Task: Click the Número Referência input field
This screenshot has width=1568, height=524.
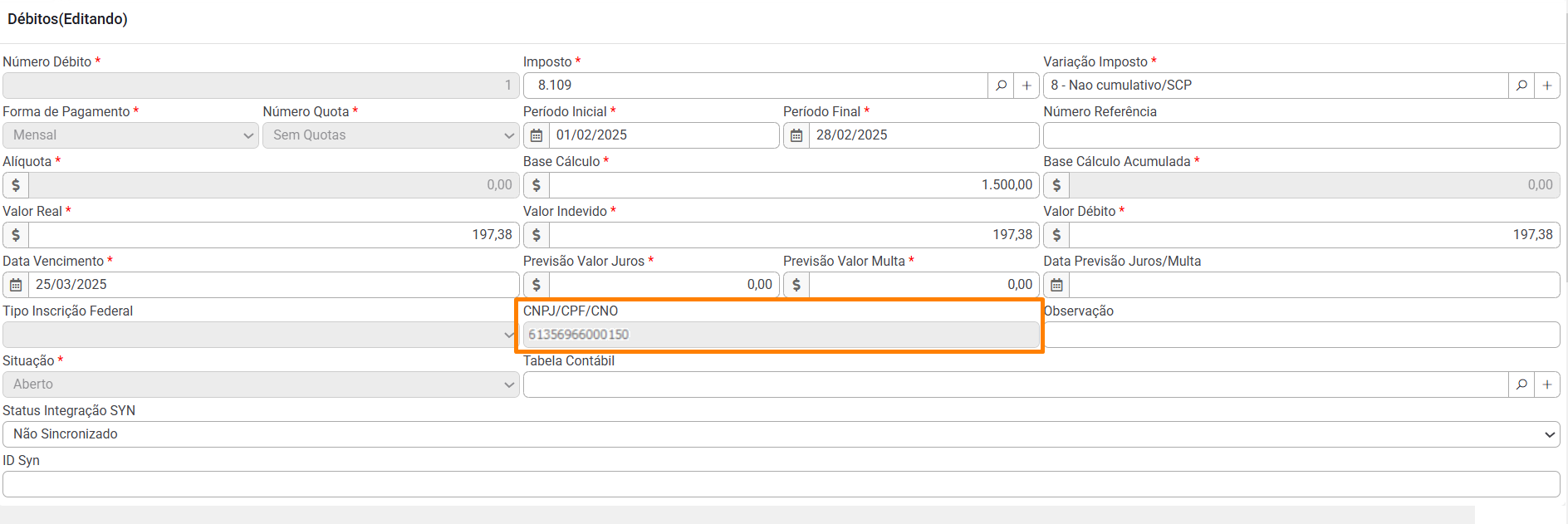Action: click(1301, 135)
